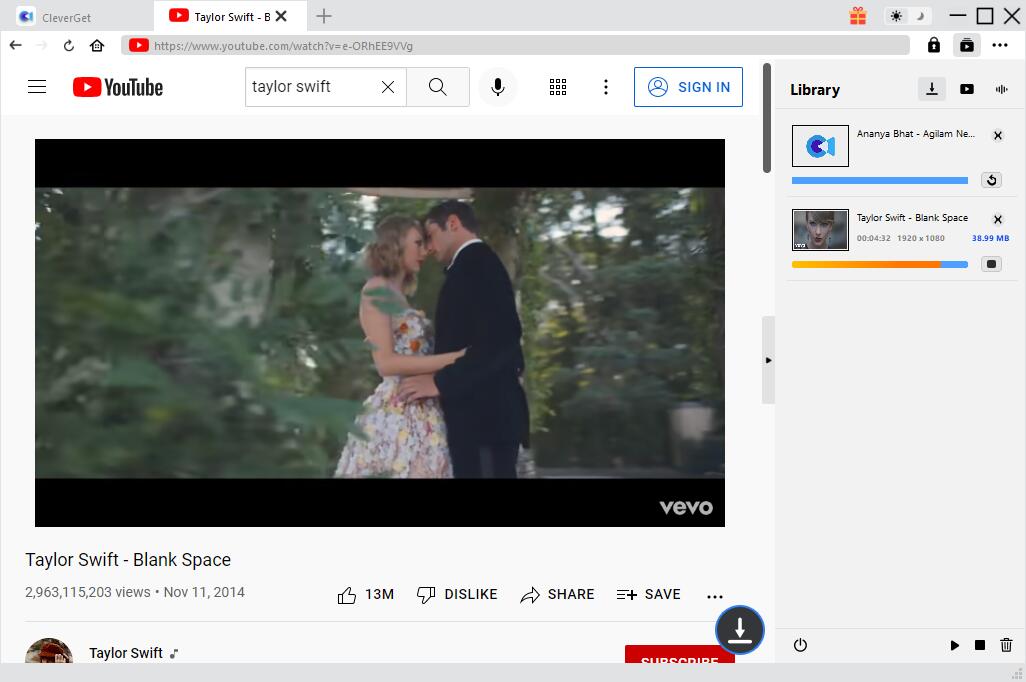Click the gift promotion icon in title bar
This screenshot has height=682, width=1026.
pos(858,16)
